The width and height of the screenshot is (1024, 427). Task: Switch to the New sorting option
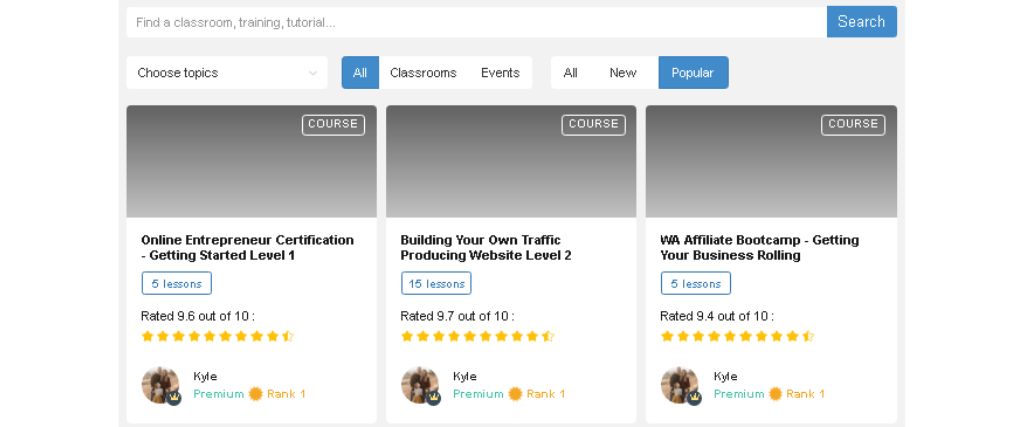[x=622, y=72]
